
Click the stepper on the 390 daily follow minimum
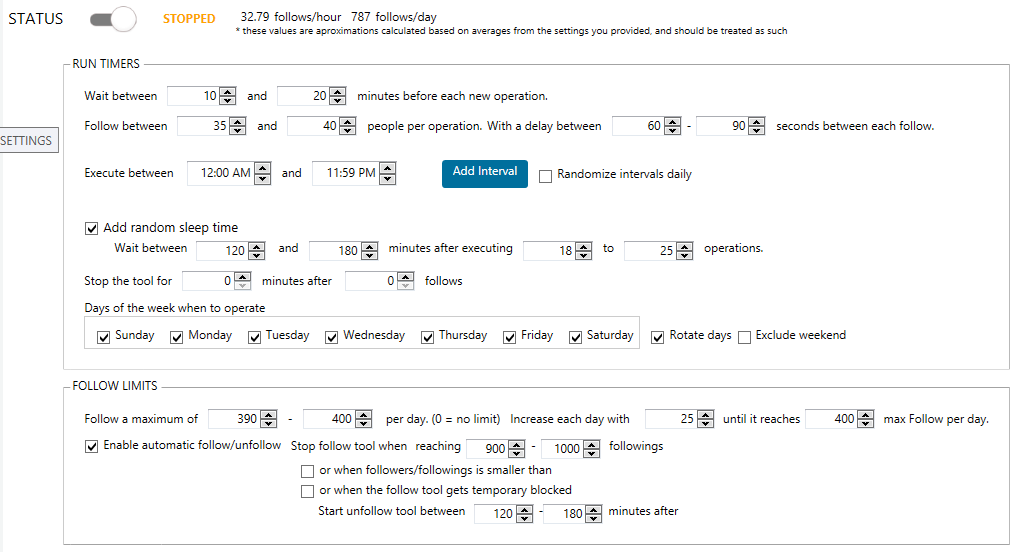pos(268,419)
